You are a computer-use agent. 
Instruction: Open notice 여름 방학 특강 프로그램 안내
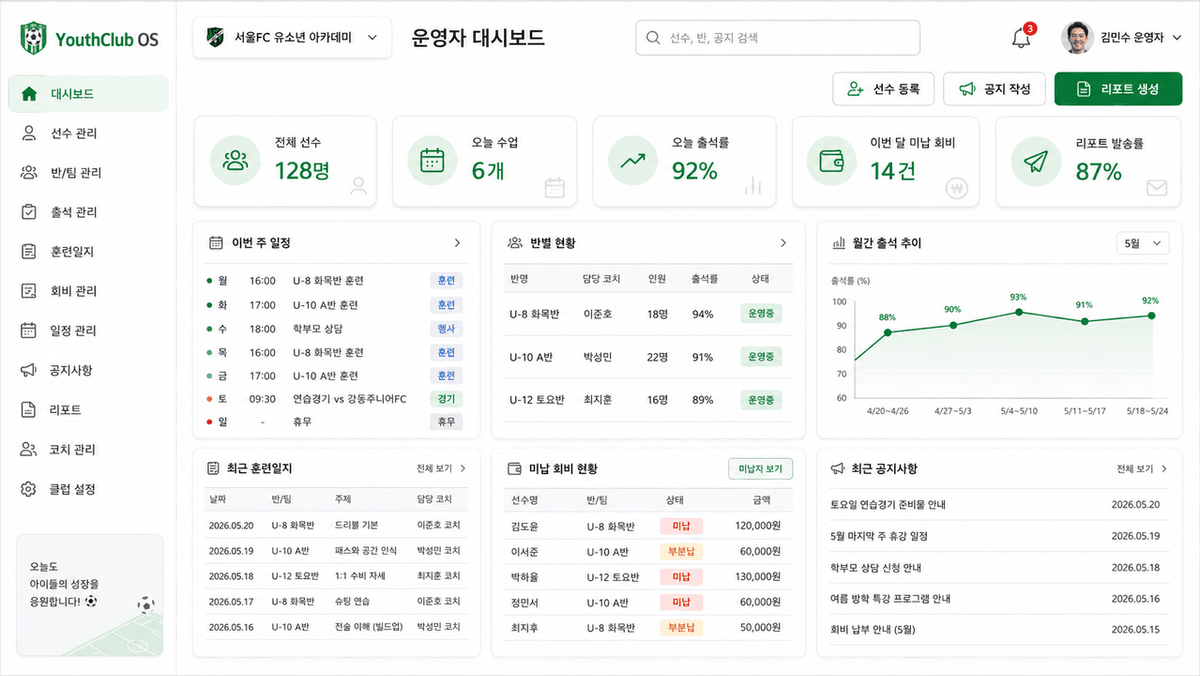point(890,599)
